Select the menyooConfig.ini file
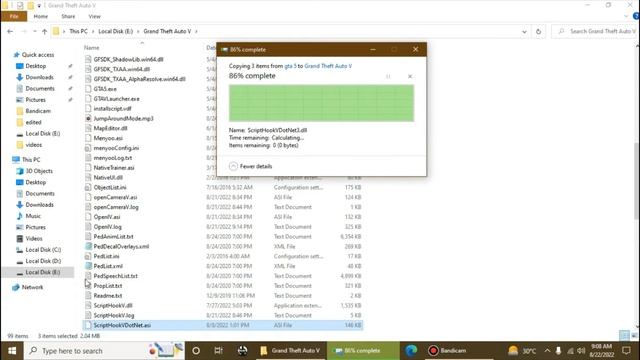Screen dimensions: 640x360 [116, 148]
